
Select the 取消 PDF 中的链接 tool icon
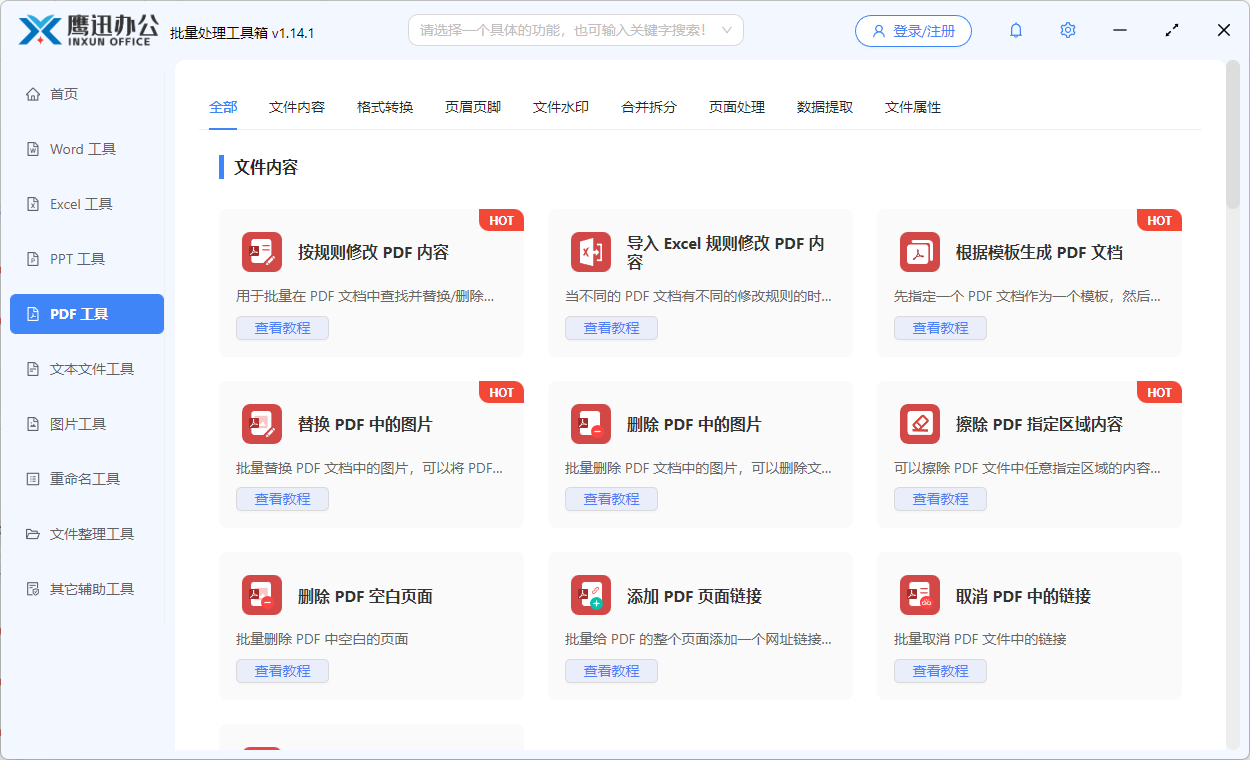(920, 595)
